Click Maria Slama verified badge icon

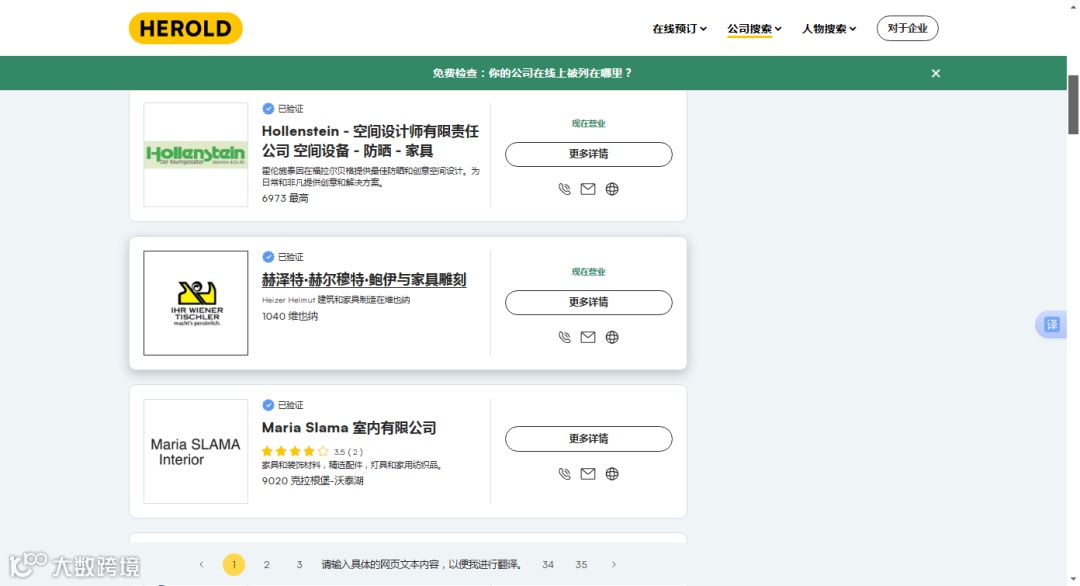[268, 405]
